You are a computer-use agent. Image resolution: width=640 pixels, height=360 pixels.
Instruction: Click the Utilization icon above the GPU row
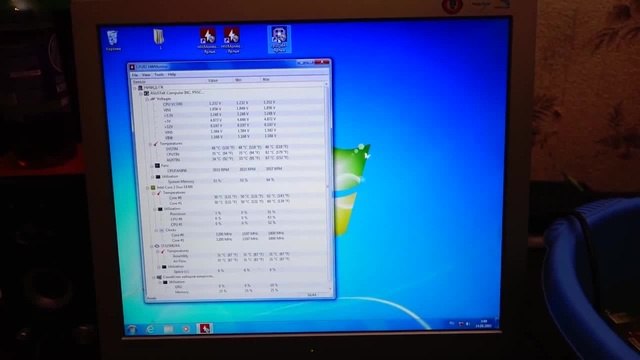166,282
